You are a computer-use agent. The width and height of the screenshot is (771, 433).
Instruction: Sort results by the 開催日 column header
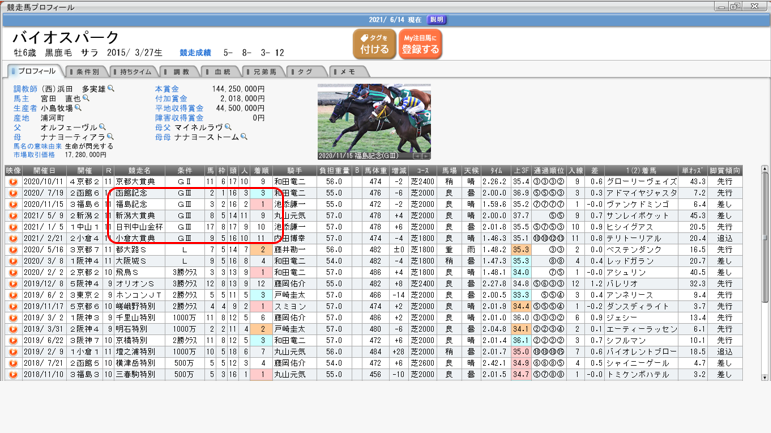pos(44,171)
